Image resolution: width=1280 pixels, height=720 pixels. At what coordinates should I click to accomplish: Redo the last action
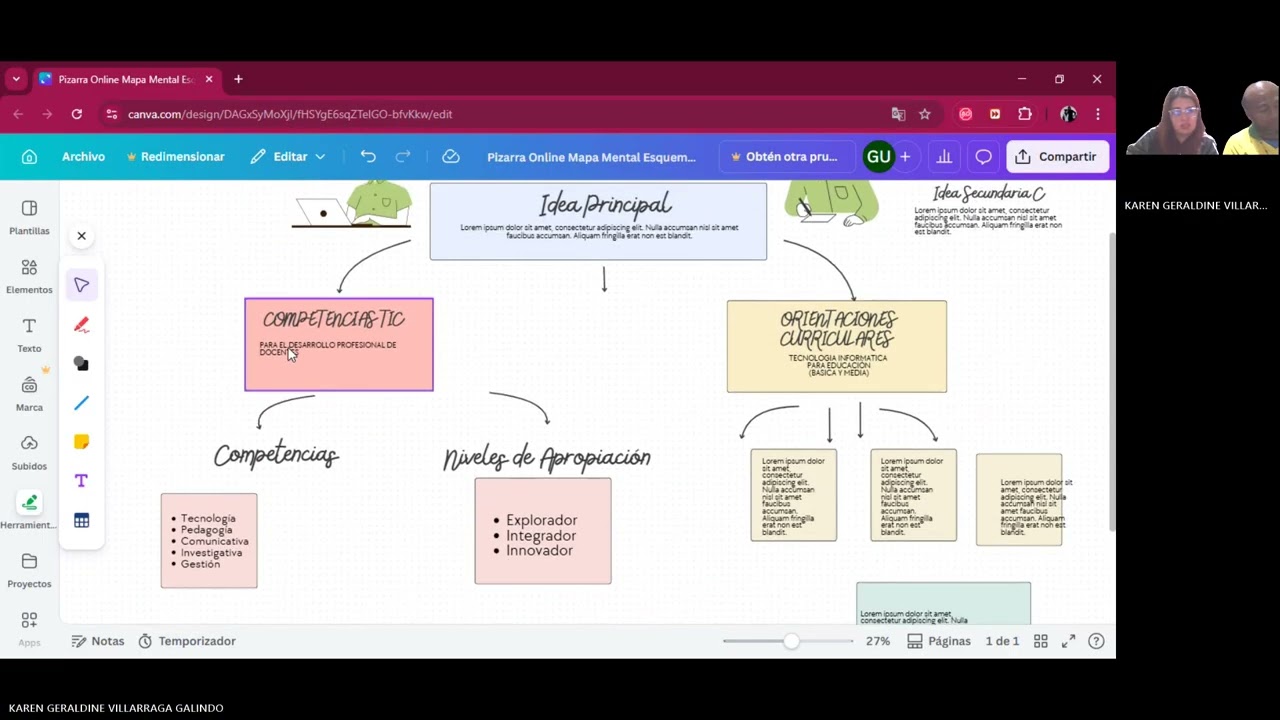tap(403, 157)
